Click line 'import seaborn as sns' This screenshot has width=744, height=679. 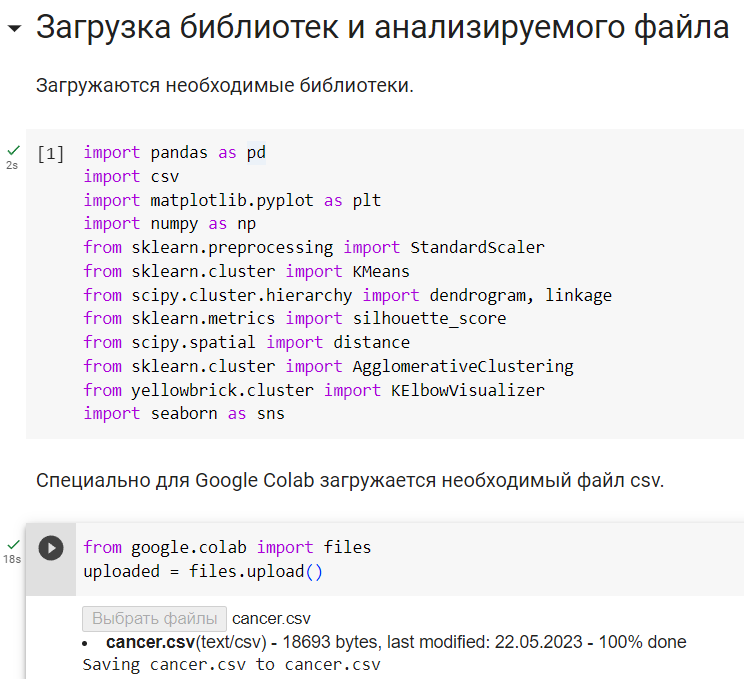pos(184,414)
